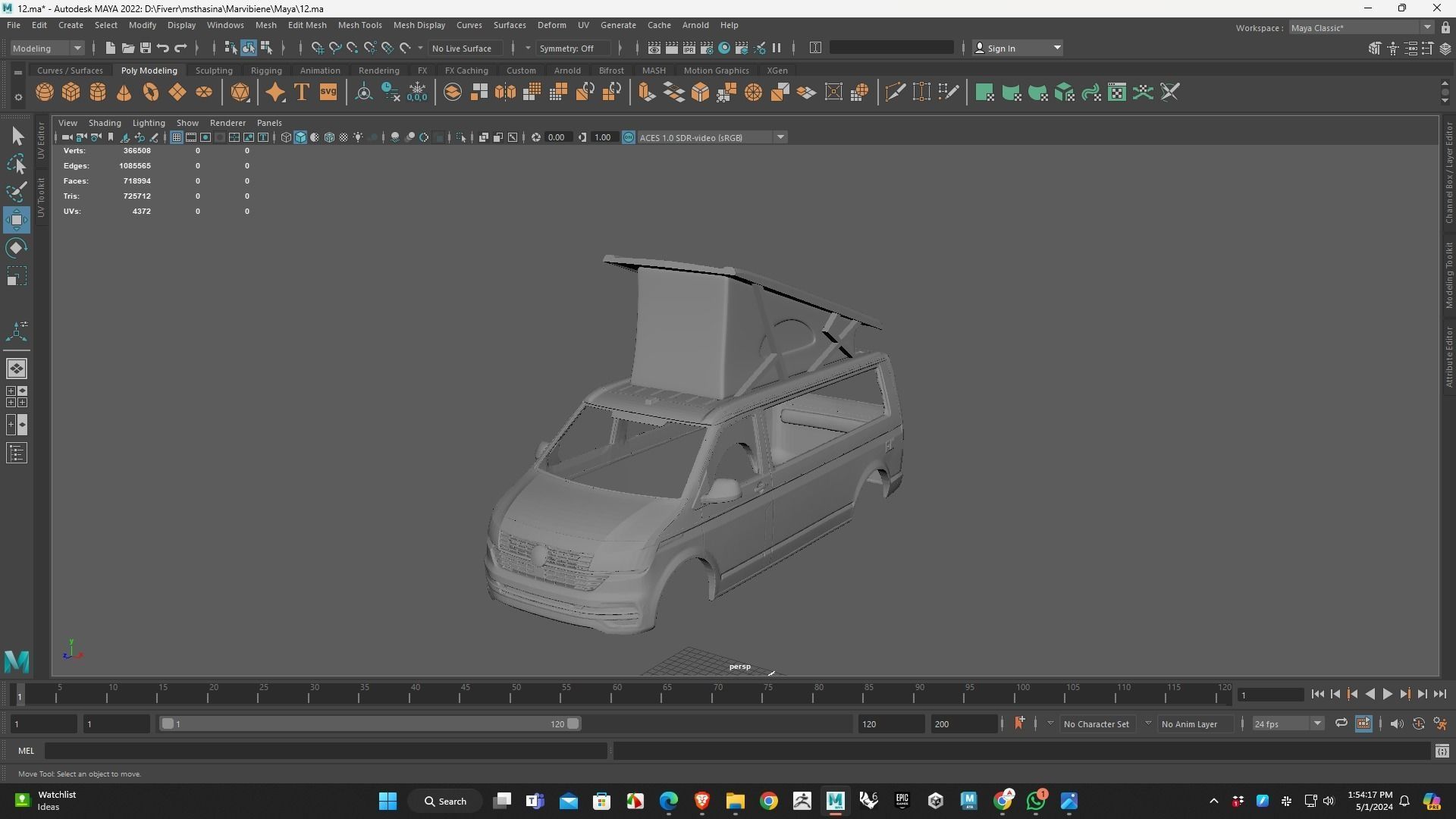Click the New Scene icon

tap(110, 48)
